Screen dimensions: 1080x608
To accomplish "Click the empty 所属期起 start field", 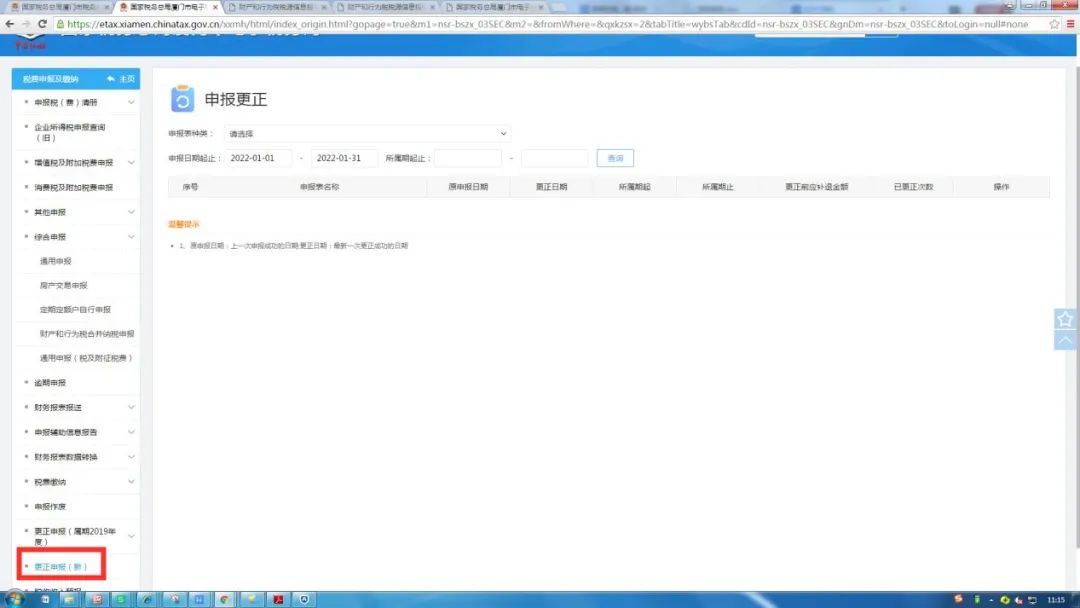I will click(468, 158).
